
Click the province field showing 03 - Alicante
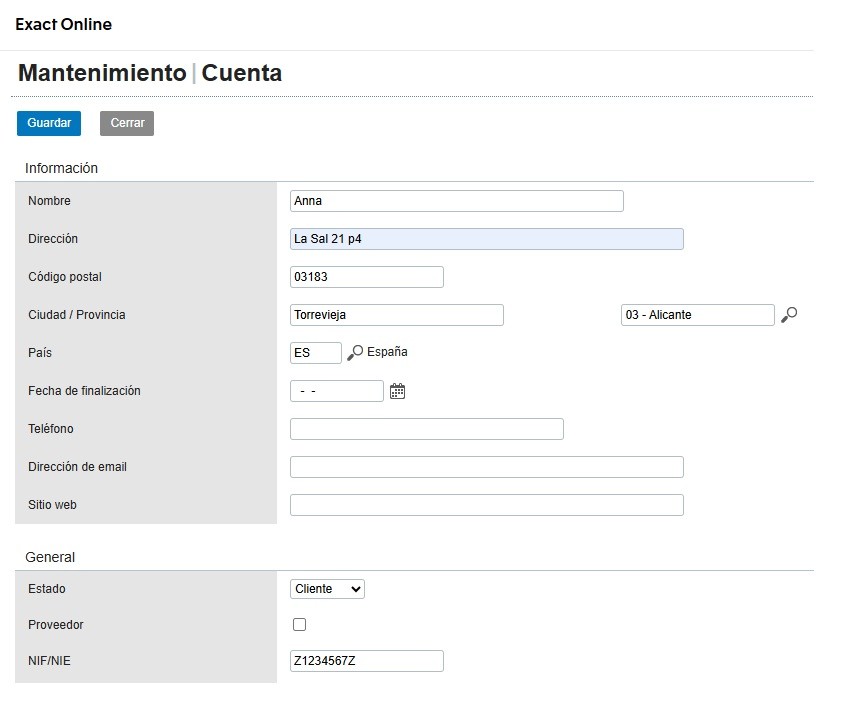click(x=697, y=315)
